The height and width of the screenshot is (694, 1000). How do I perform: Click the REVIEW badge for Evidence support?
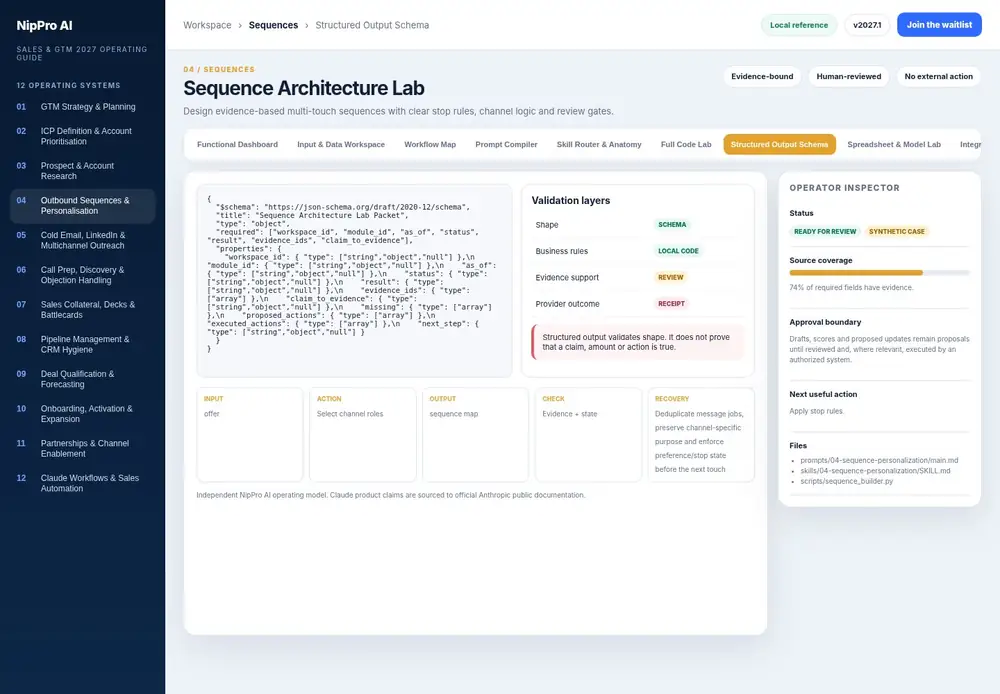[670, 277]
